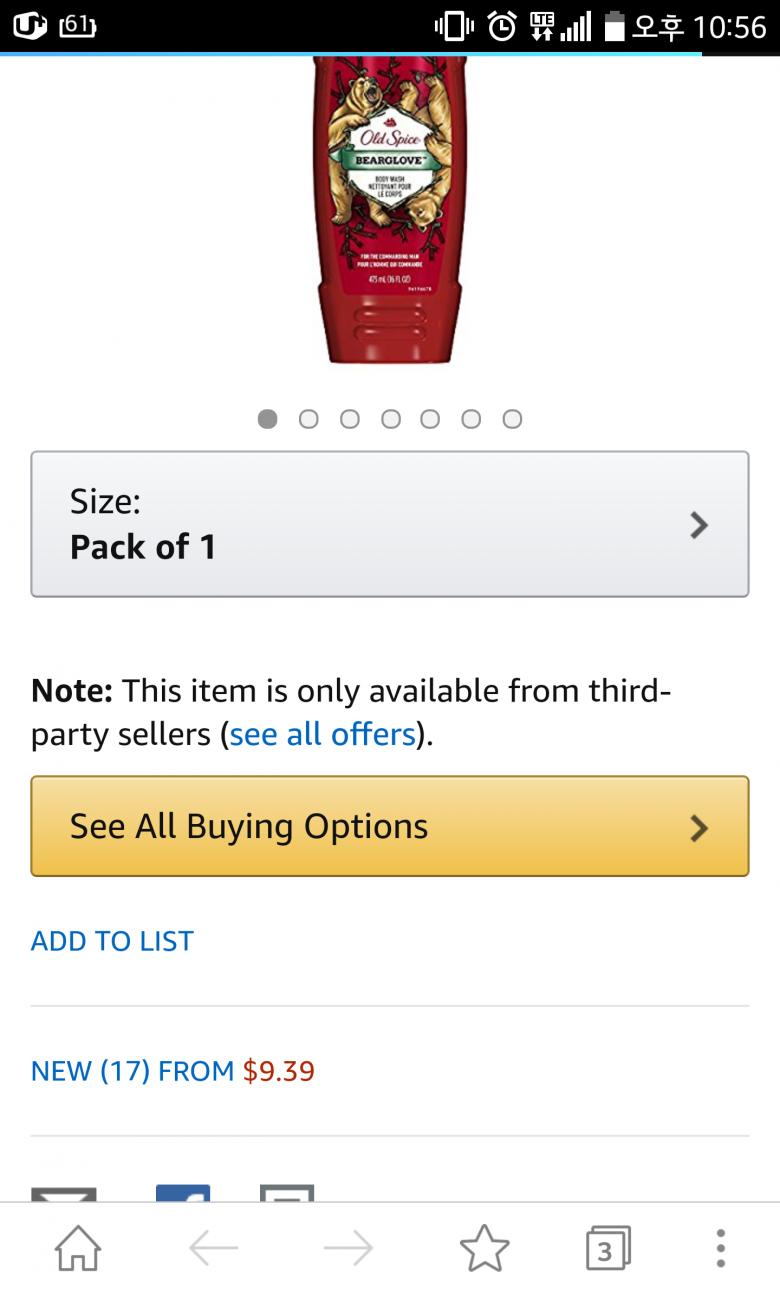Click the chevron on See All Buying Options
The image size is (780, 1295).
(x=699, y=827)
